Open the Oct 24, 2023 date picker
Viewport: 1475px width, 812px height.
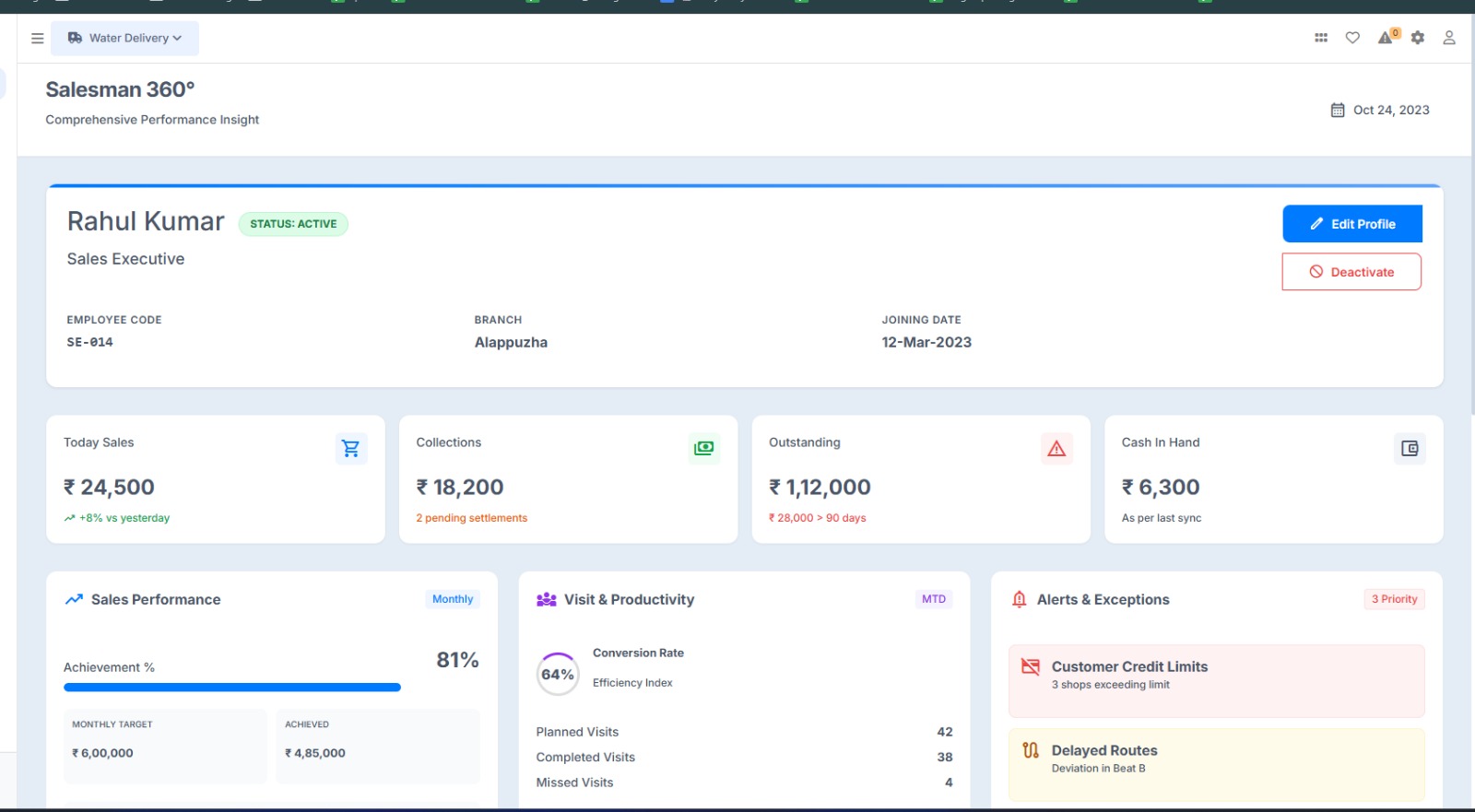click(1380, 111)
